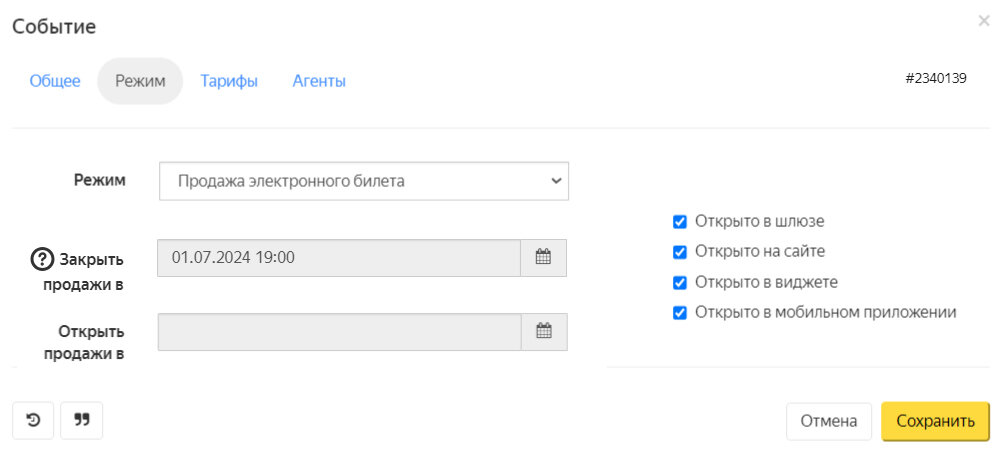Viewport: 1004px width, 450px height.
Task: Go to the Агенты tab
Action: (x=319, y=81)
